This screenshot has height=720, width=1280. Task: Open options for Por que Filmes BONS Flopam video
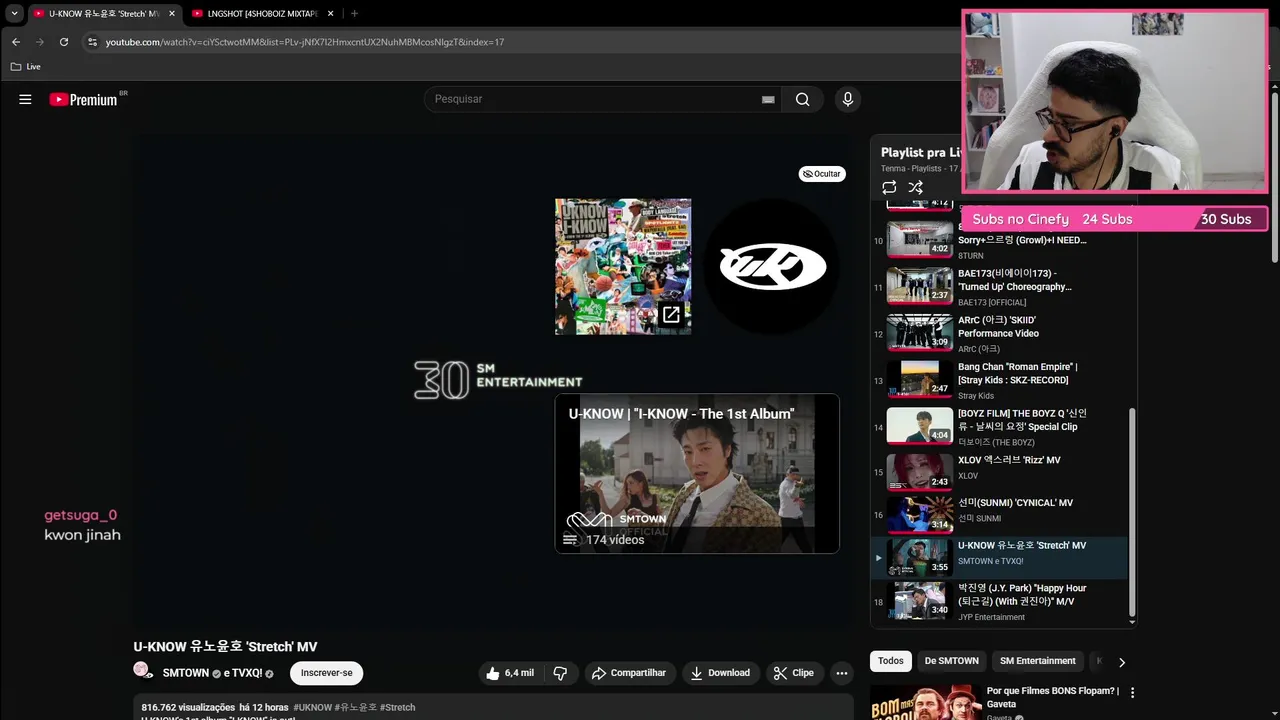point(1132,692)
